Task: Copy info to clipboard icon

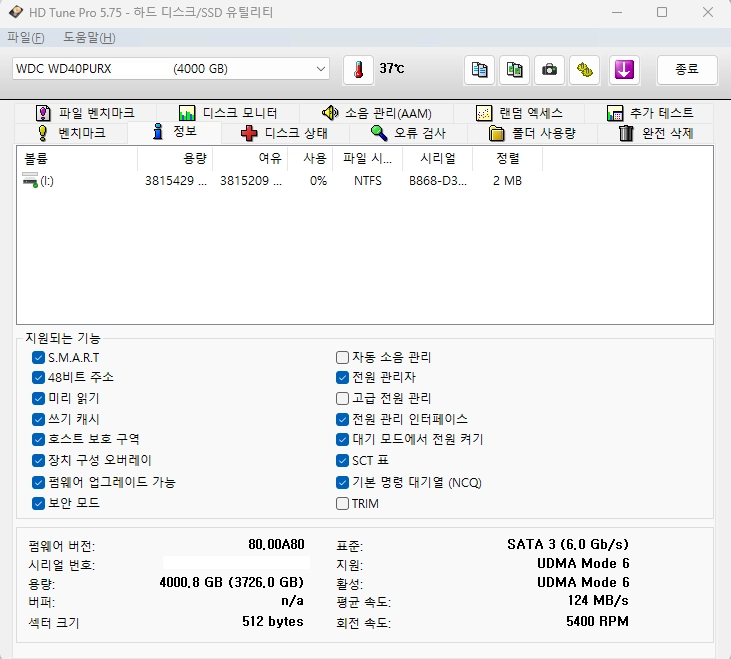Action: click(479, 70)
